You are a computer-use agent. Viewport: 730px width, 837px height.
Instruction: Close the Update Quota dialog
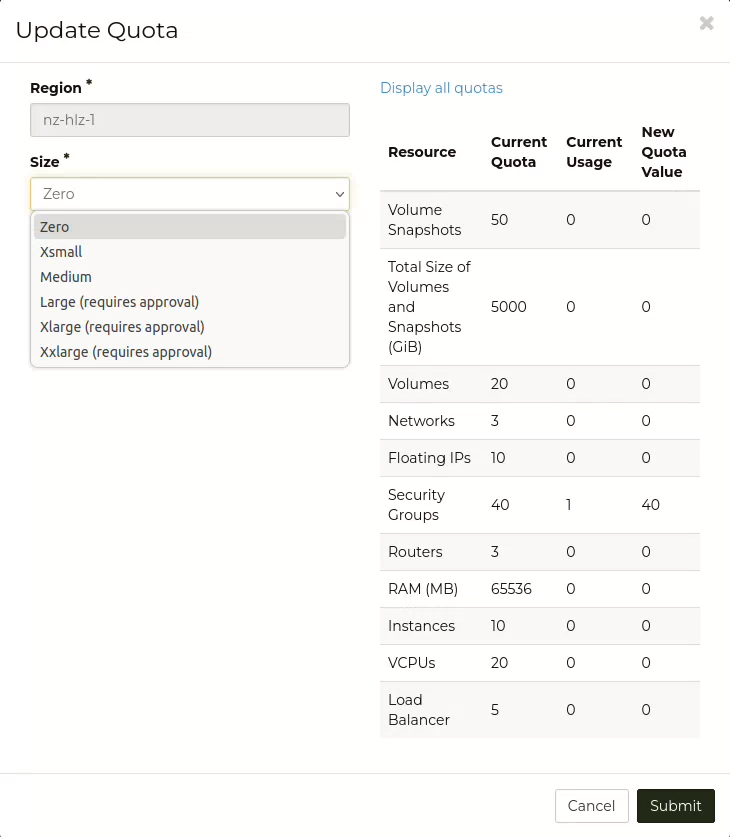tap(706, 23)
